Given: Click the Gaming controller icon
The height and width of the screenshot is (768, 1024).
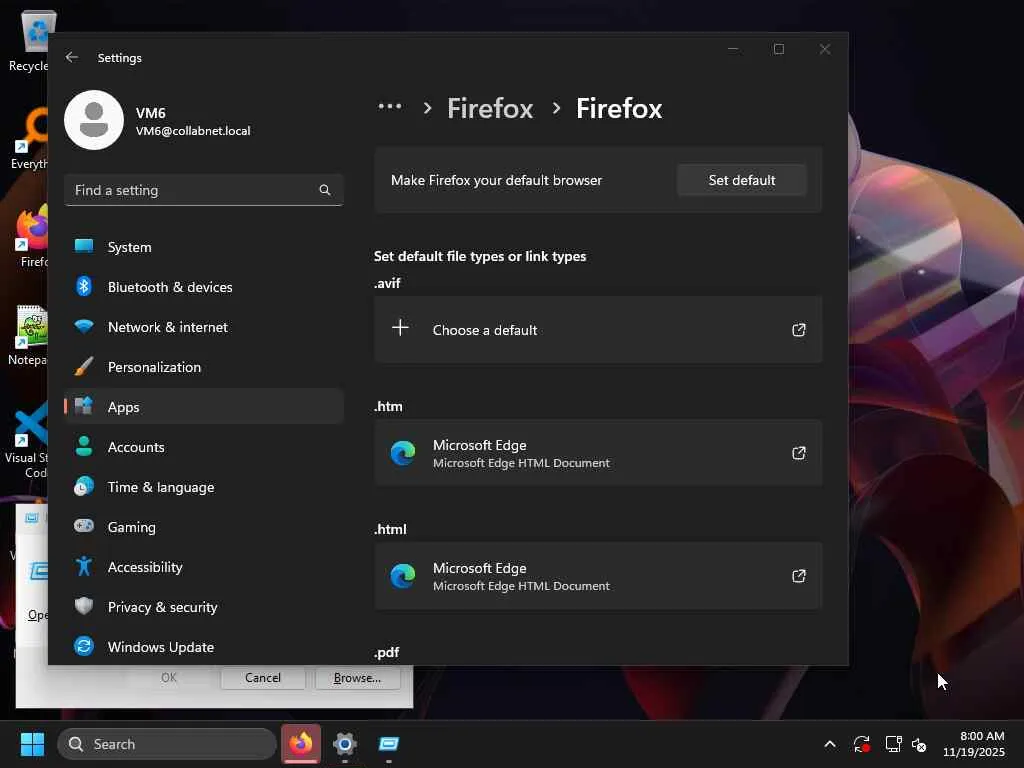Looking at the screenshot, I should click(x=84, y=526).
